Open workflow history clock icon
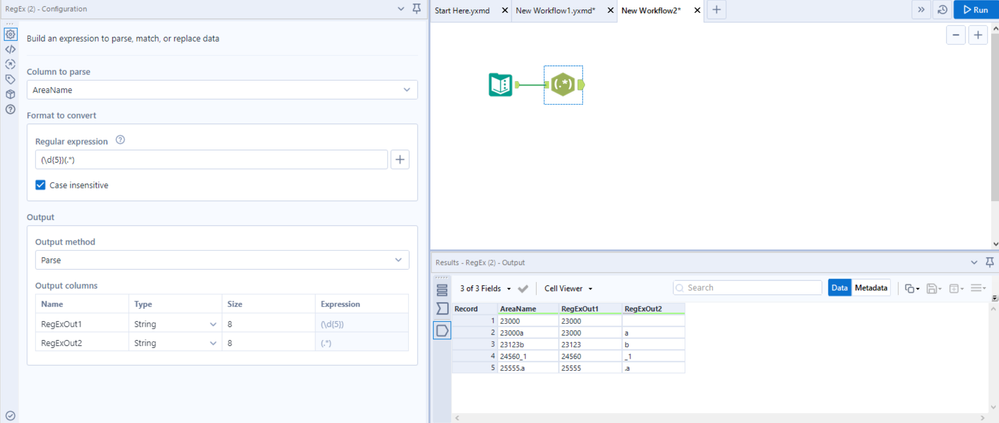999x423 pixels. 942,10
